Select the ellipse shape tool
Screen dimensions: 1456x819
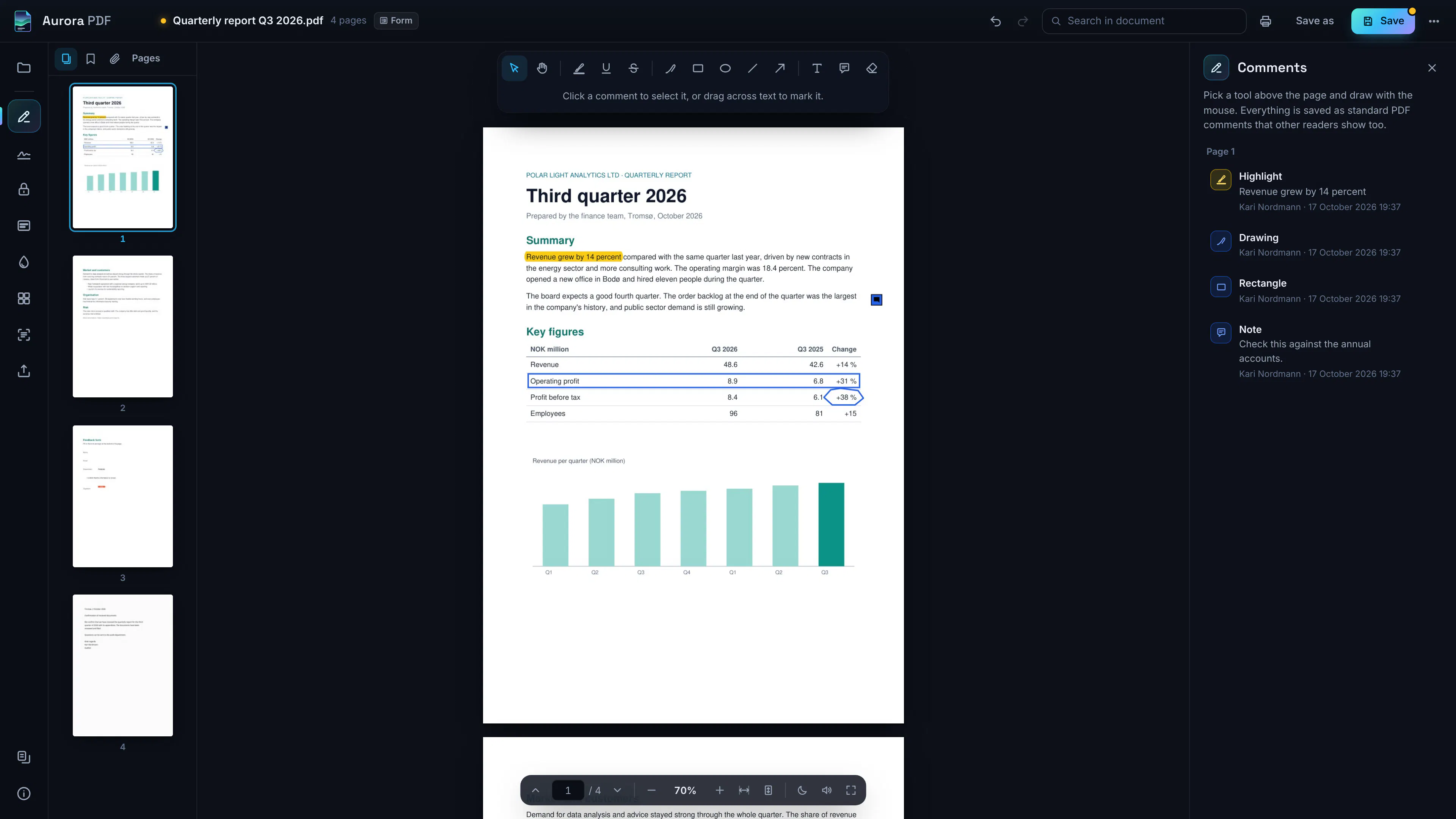point(725,68)
